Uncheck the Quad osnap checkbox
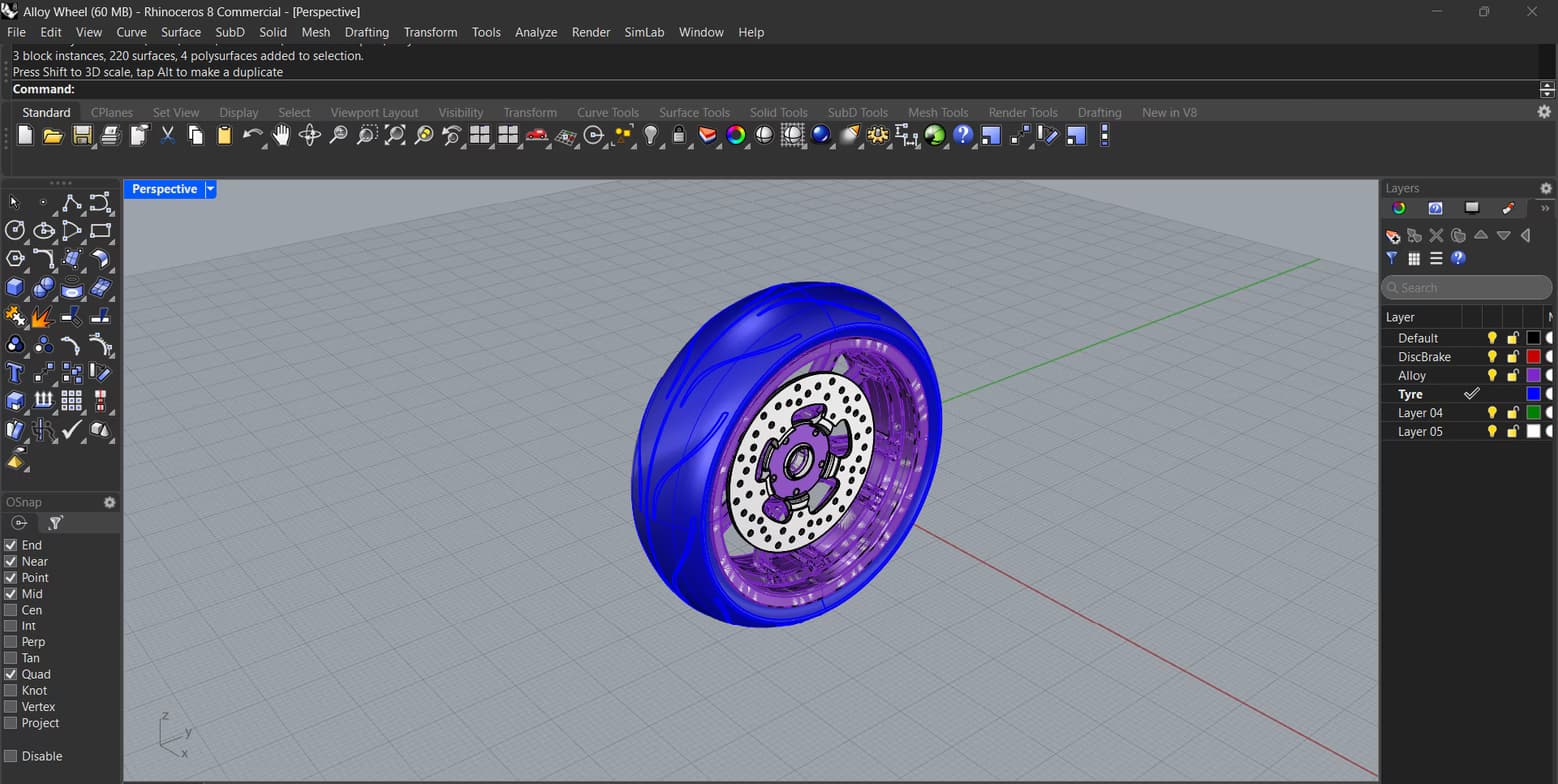 click(x=11, y=674)
